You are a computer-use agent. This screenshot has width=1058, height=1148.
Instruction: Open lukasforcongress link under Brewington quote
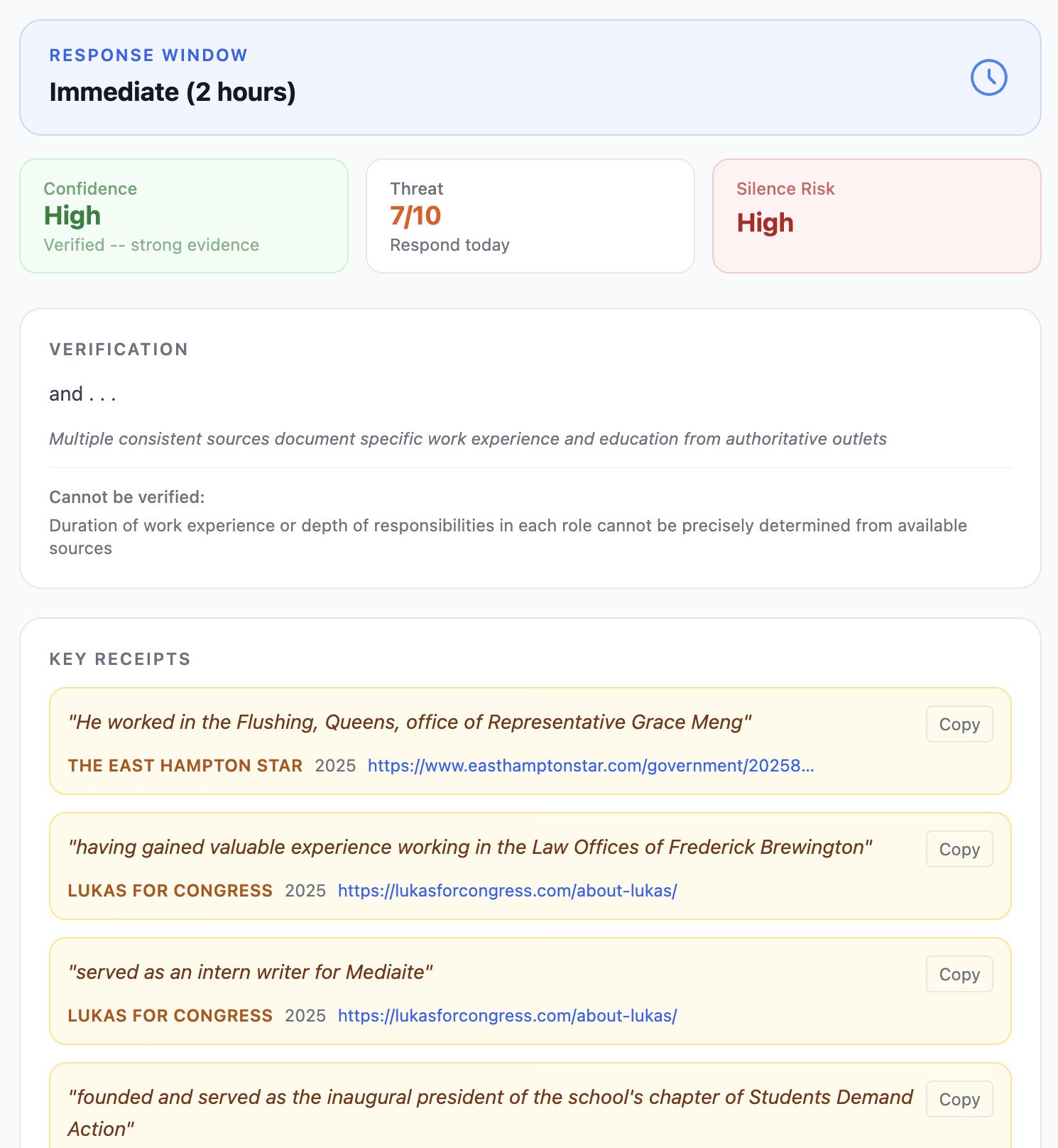tap(507, 890)
